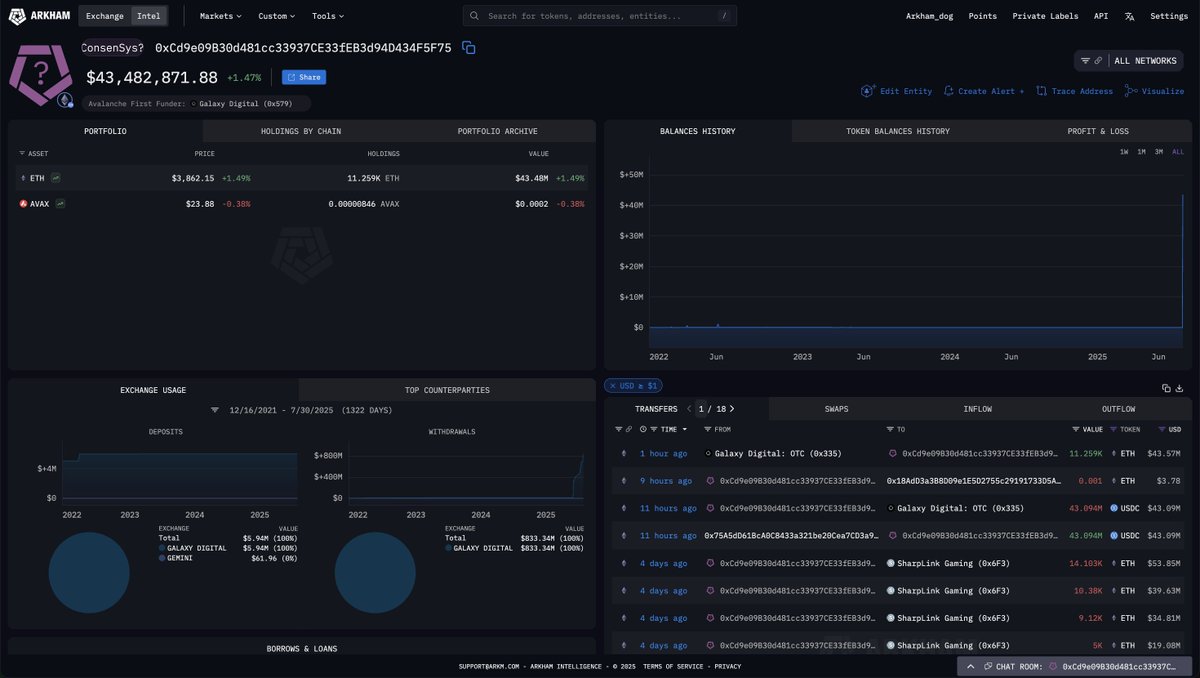Go to next transfers page
The width and height of the screenshot is (1200, 678).
(733, 409)
